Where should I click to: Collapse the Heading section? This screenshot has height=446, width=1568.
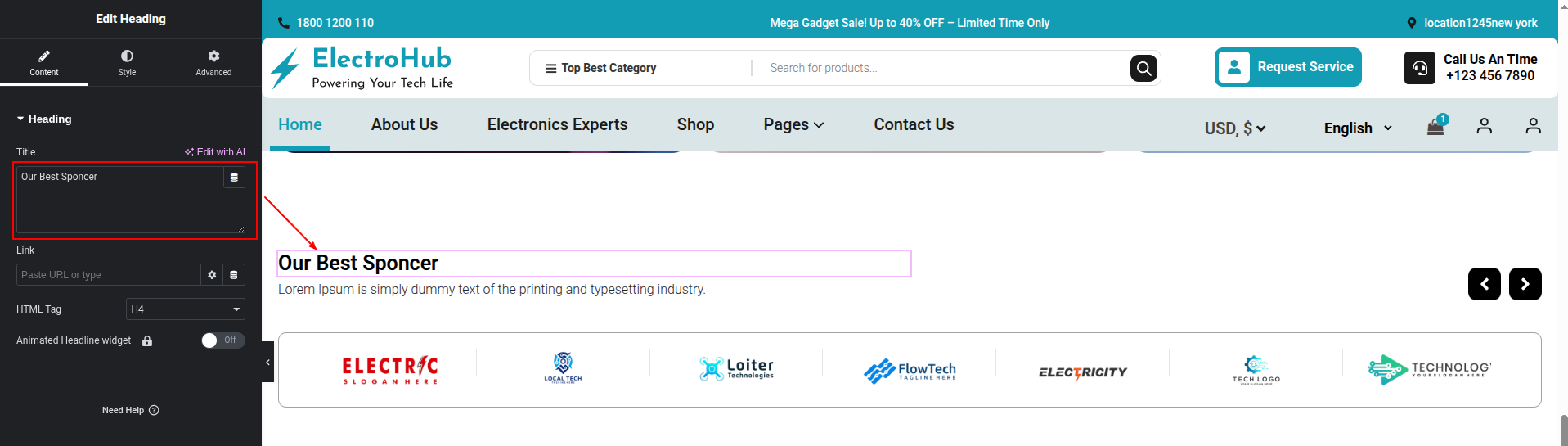20,119
